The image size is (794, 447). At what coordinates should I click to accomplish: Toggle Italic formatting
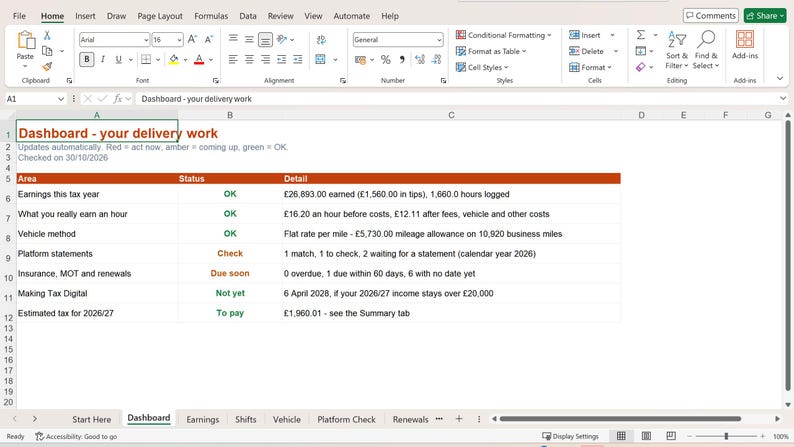(x=103, y=59)
